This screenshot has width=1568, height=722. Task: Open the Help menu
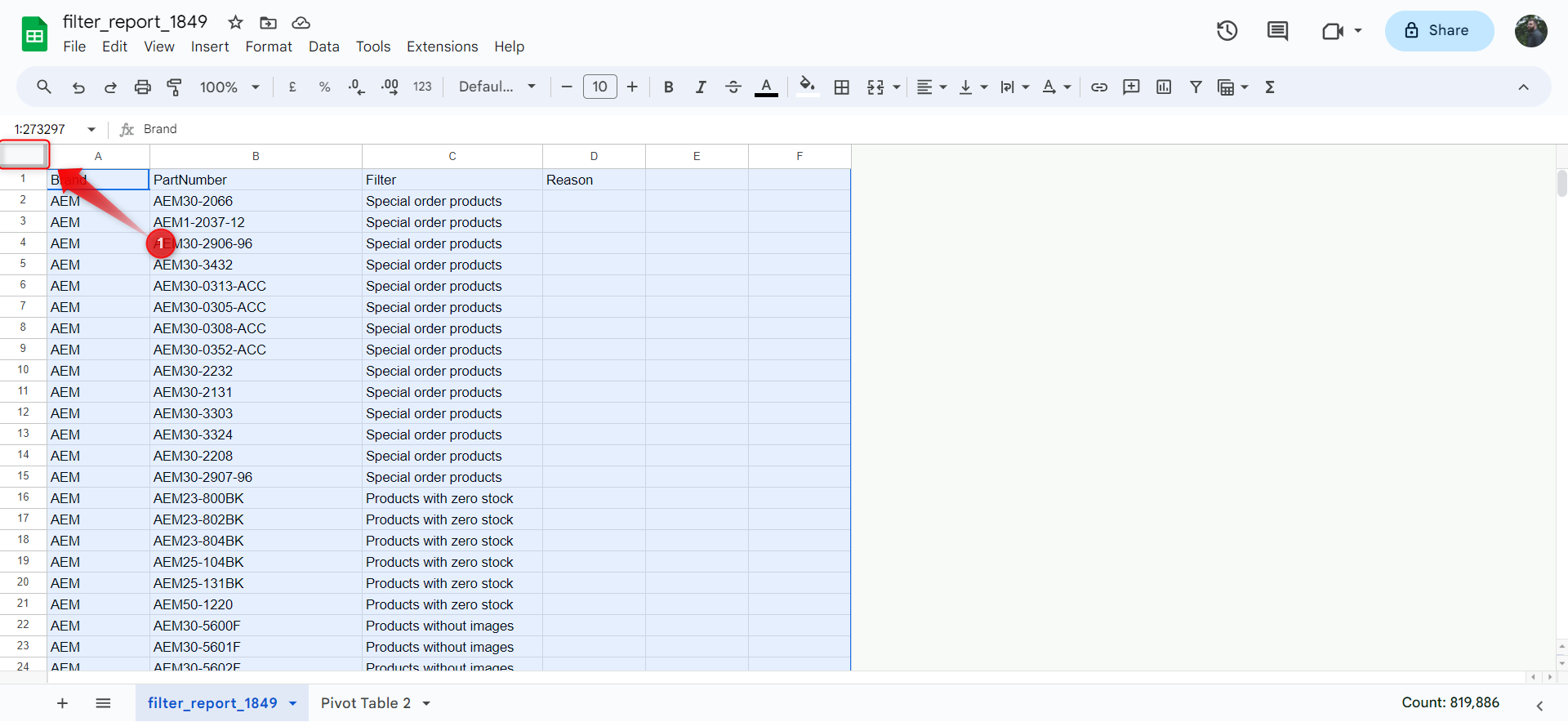point(509,47)
